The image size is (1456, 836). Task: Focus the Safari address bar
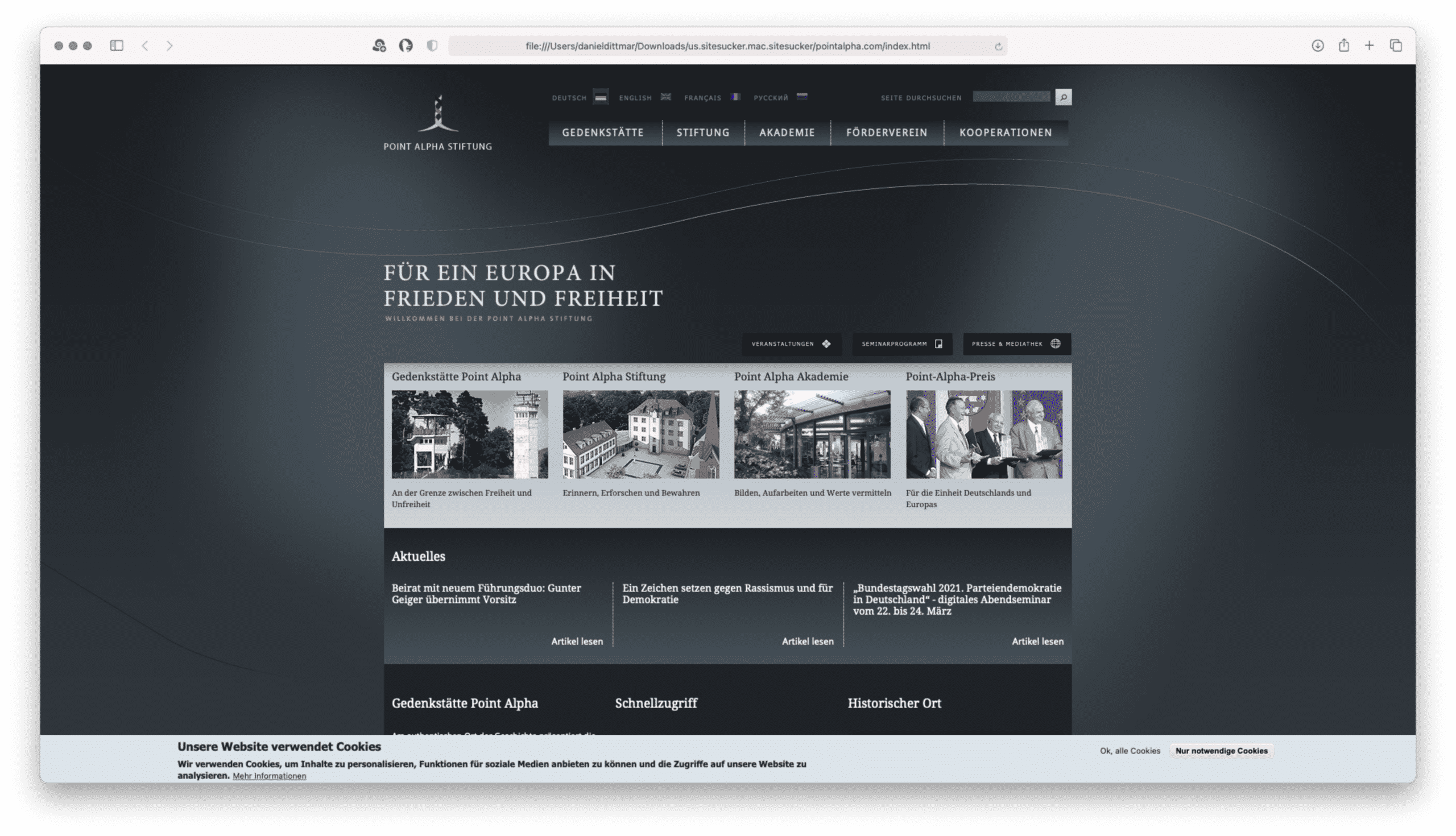[x=727, y=46]
